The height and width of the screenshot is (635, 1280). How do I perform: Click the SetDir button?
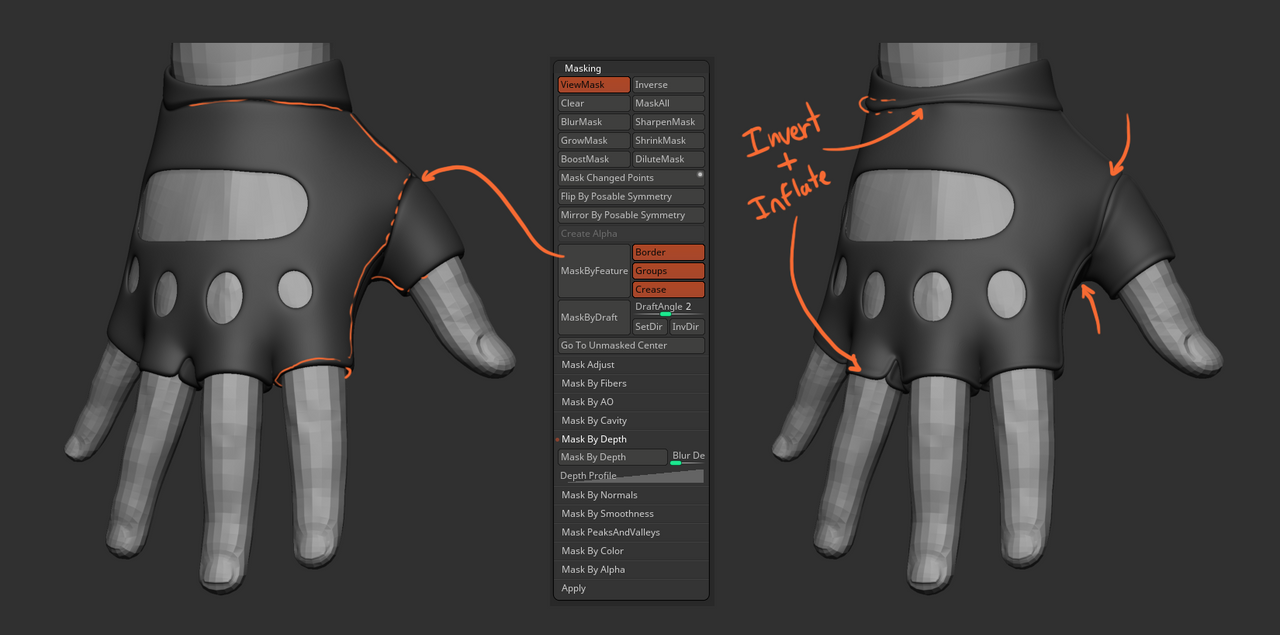pos(650,327)
